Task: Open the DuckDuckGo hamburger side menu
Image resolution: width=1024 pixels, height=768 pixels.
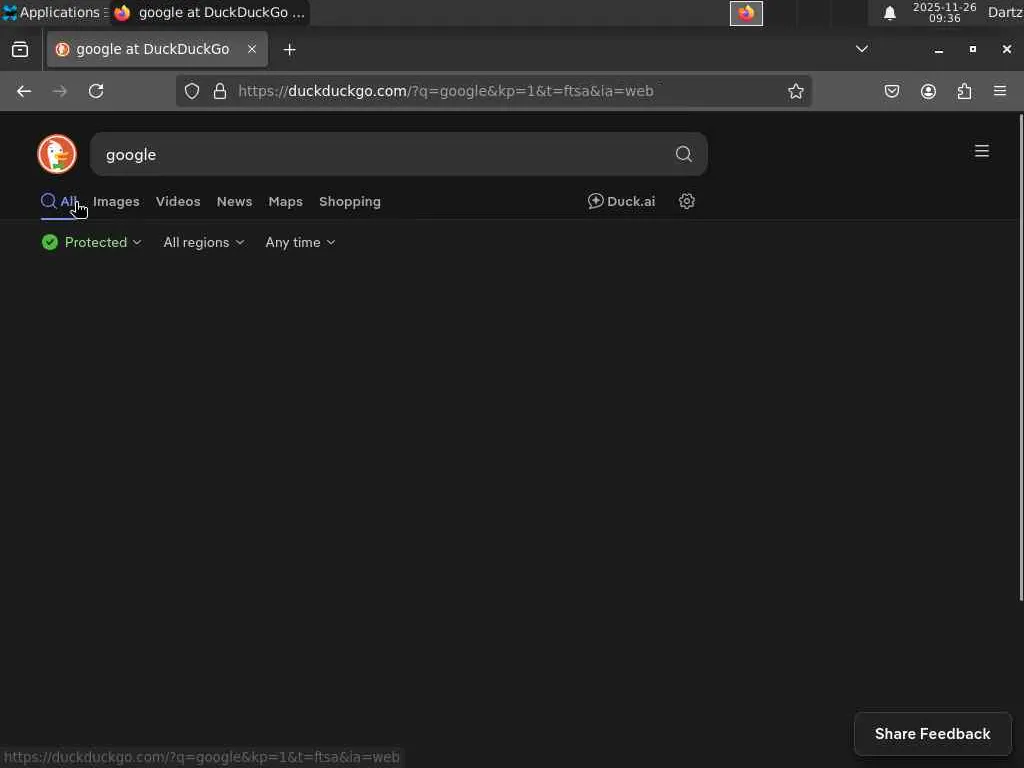Action: pos(982,151)
